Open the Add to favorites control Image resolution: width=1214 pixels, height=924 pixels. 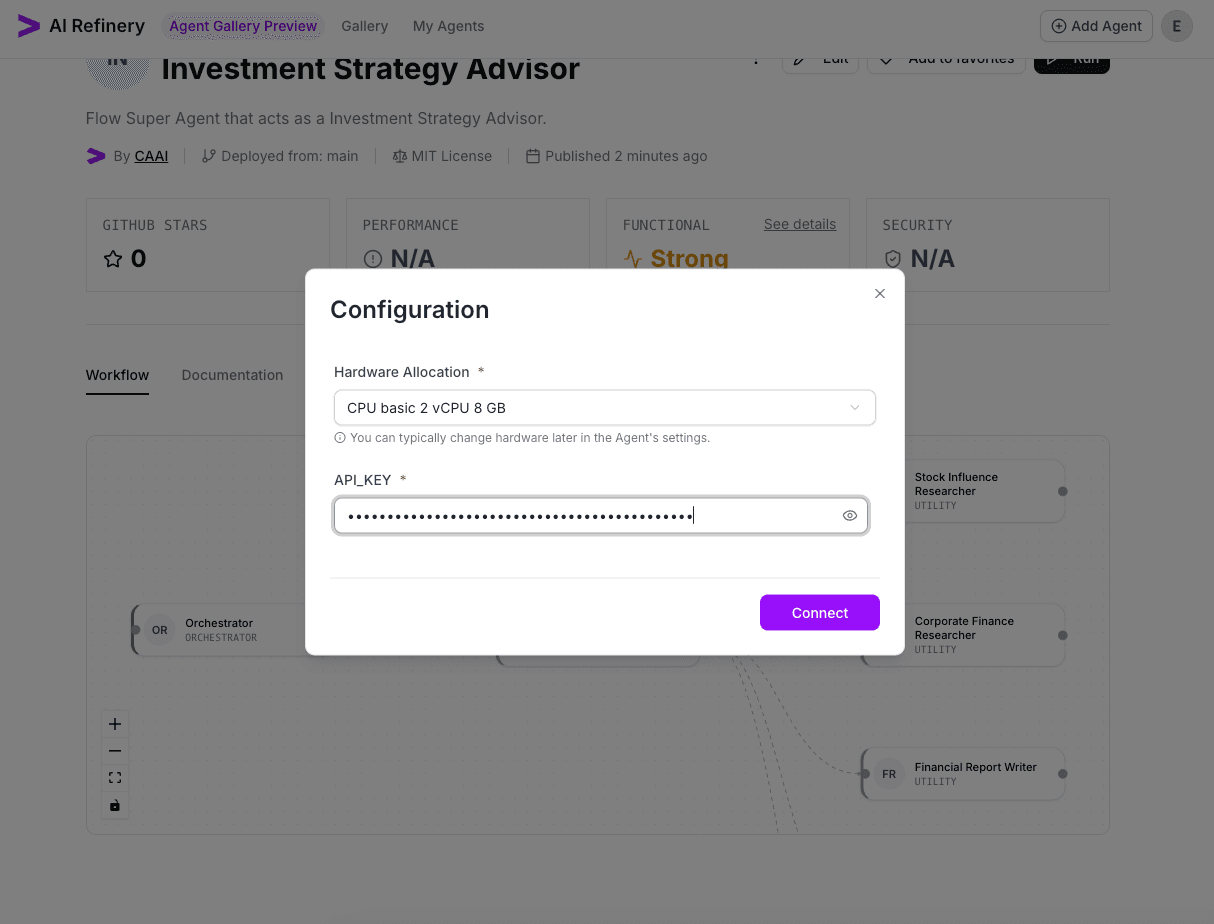tap(945, 59)
